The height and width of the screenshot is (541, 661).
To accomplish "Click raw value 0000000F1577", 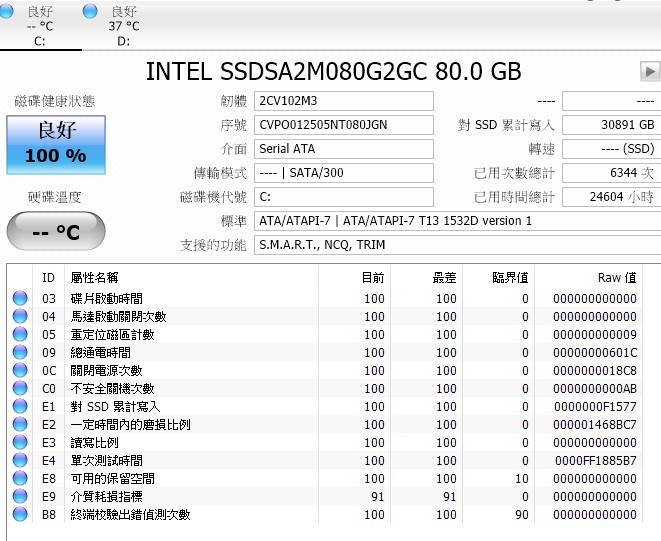I will pos(595,406).
